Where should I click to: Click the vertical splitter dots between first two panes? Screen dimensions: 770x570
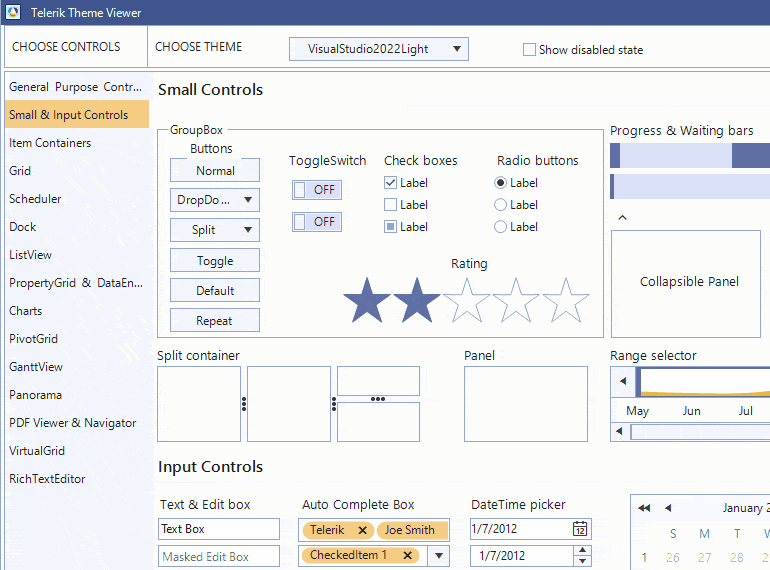point(244,404)
